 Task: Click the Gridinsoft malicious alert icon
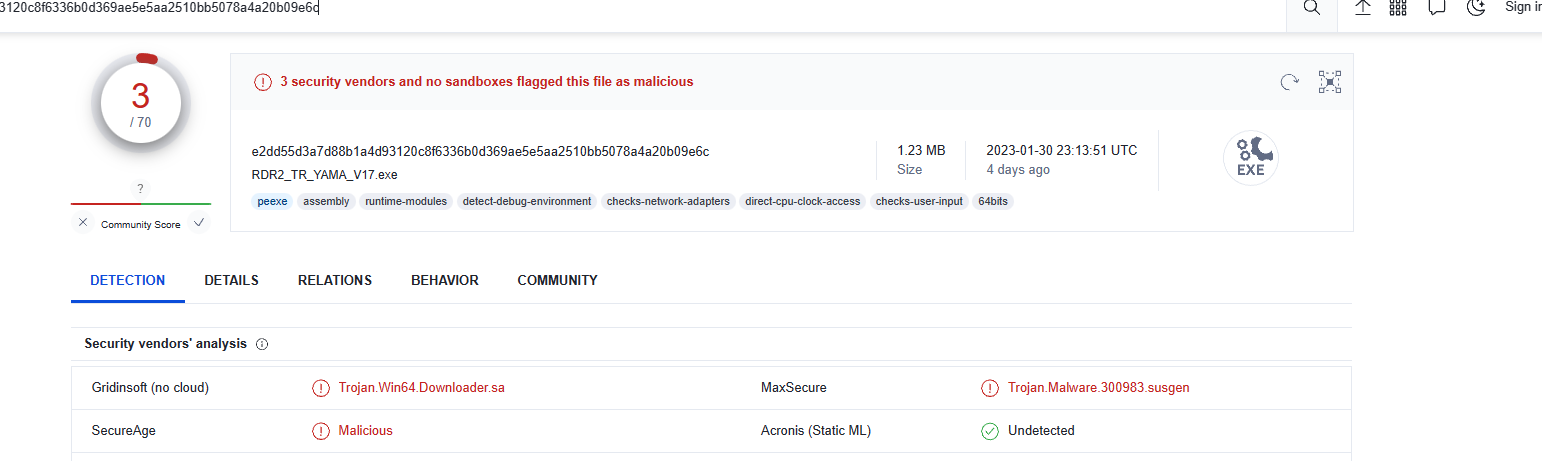[321, 388]
